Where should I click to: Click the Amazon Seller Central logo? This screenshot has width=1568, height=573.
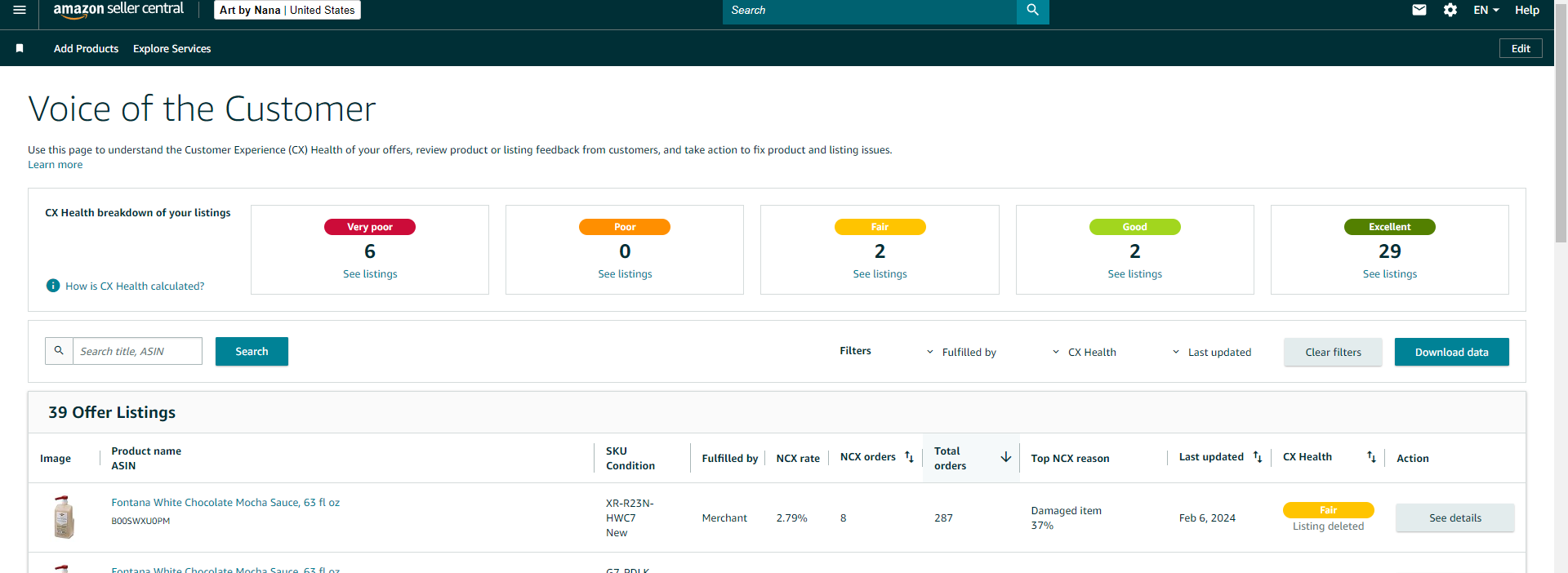pyautogui.click(x=118, y=10)
